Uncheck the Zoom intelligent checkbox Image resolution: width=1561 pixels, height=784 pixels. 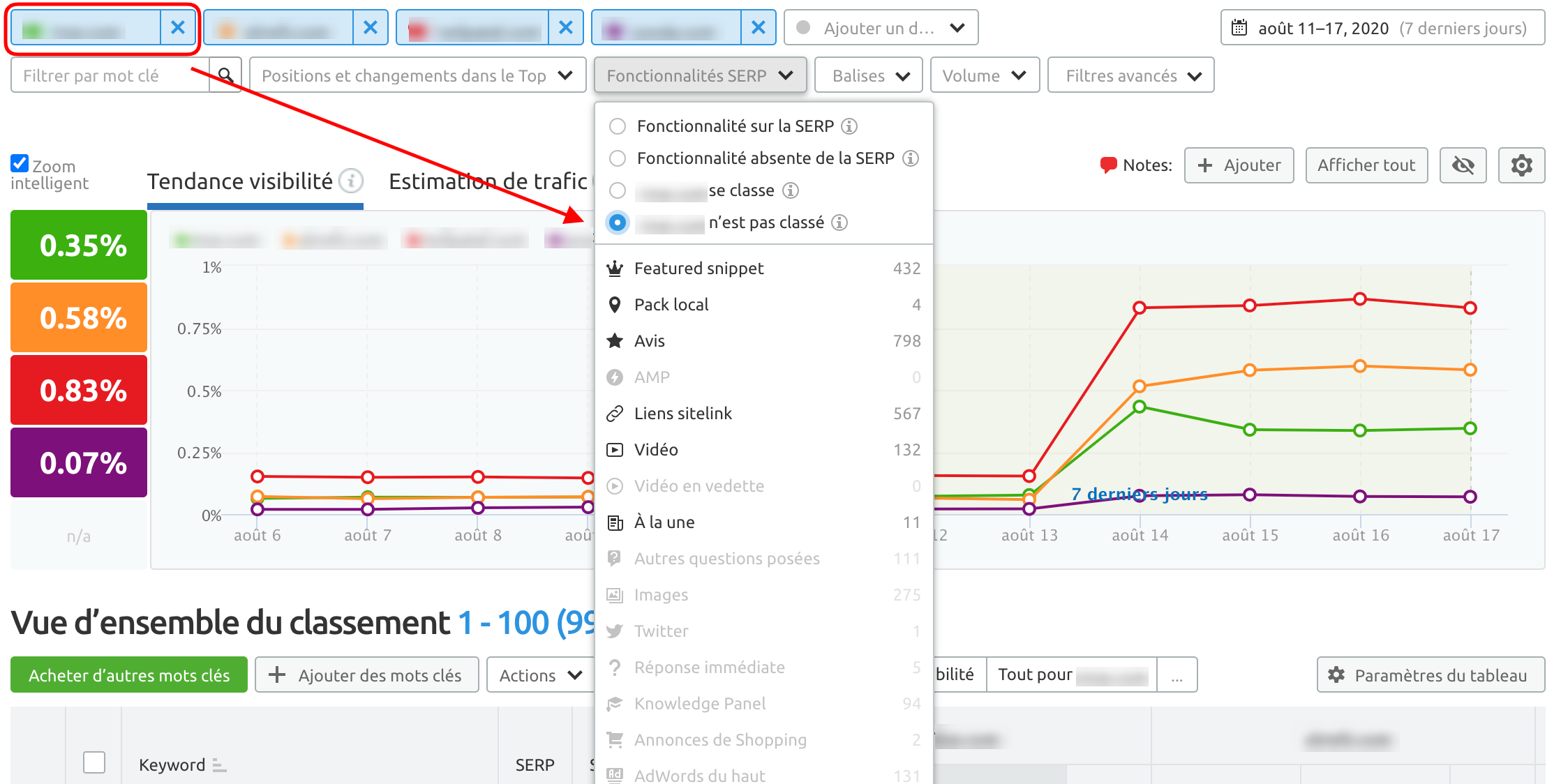click(20, 164)
